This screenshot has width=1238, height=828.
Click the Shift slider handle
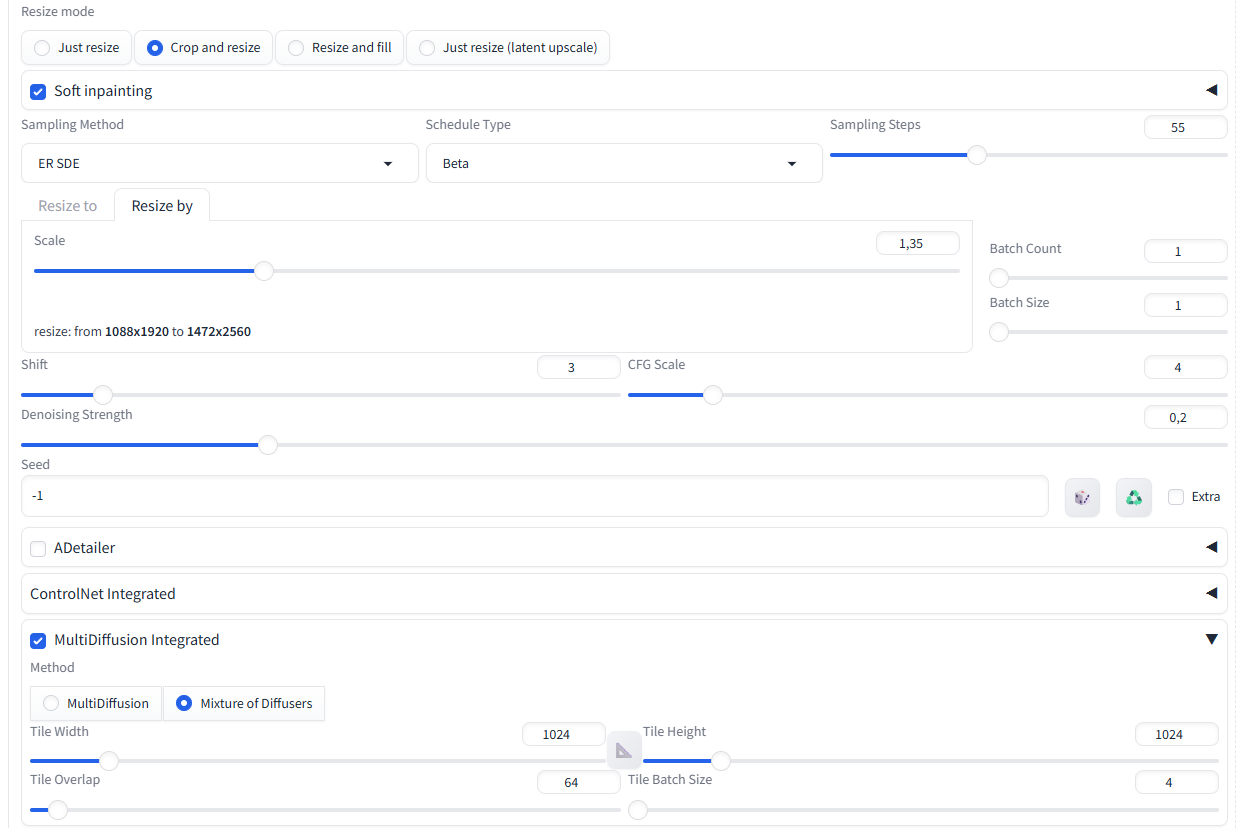(103, 395)
